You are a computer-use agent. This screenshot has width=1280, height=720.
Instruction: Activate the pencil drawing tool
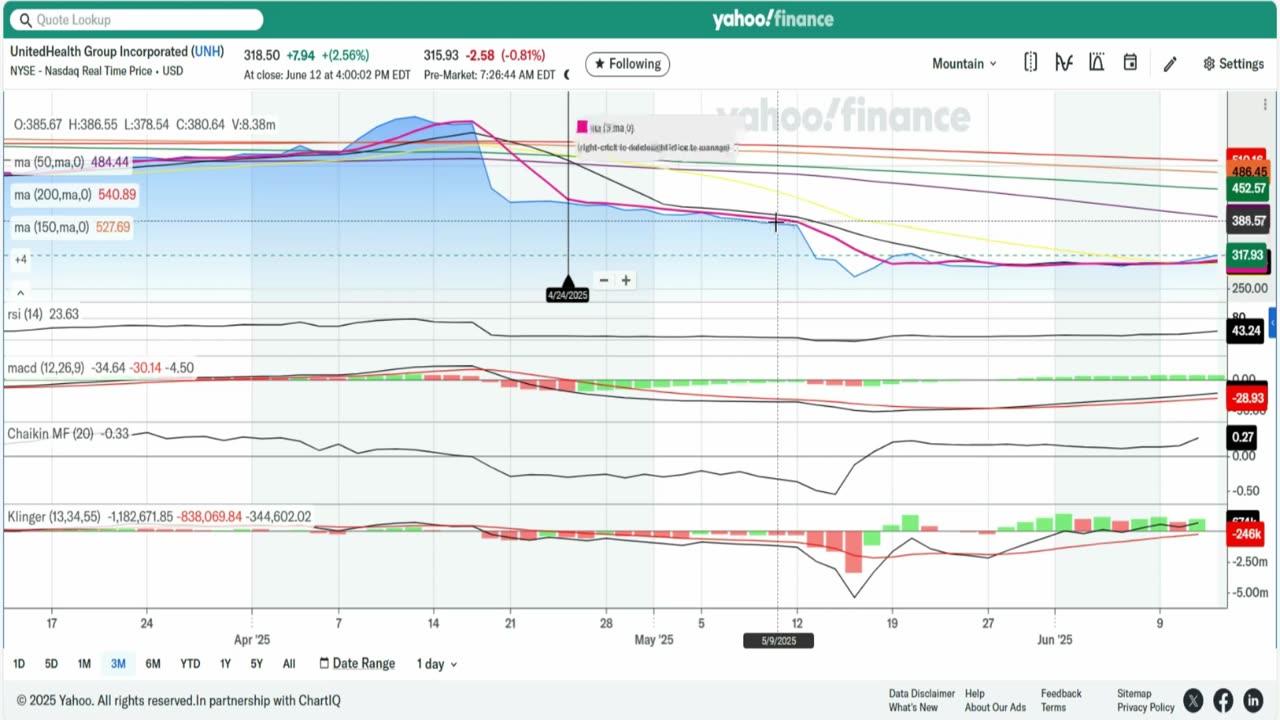coord(1170,64)
